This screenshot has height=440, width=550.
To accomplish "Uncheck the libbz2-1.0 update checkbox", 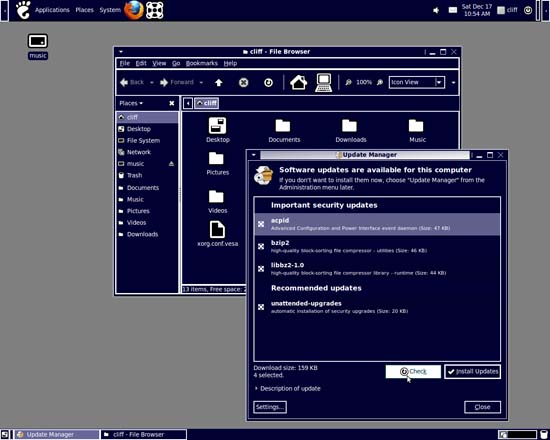I will click(261, 269).
